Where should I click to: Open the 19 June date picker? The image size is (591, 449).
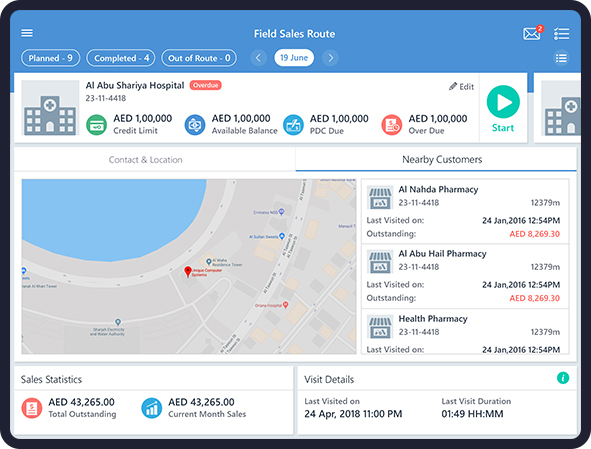click(x=294, y=58)
